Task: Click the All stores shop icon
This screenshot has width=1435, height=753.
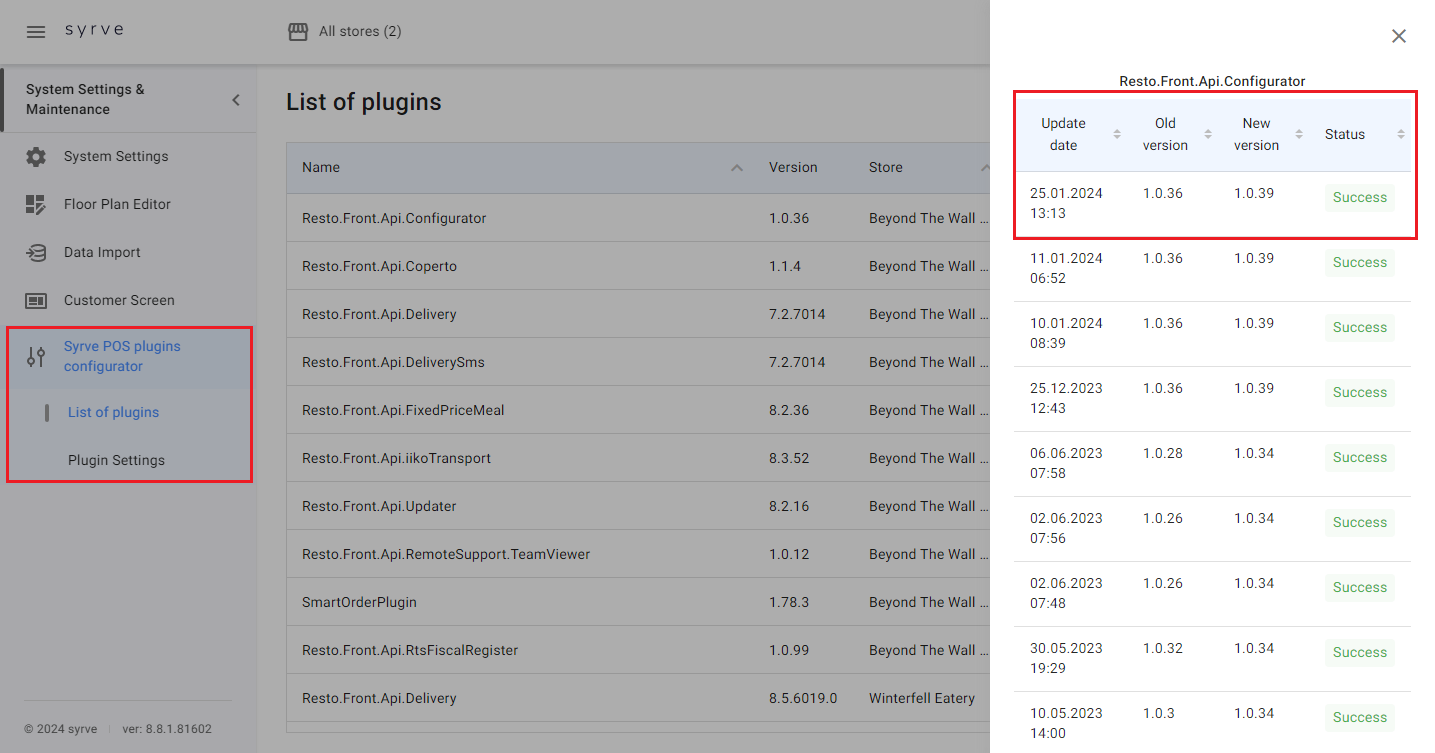Action: [x=298, y=32]
